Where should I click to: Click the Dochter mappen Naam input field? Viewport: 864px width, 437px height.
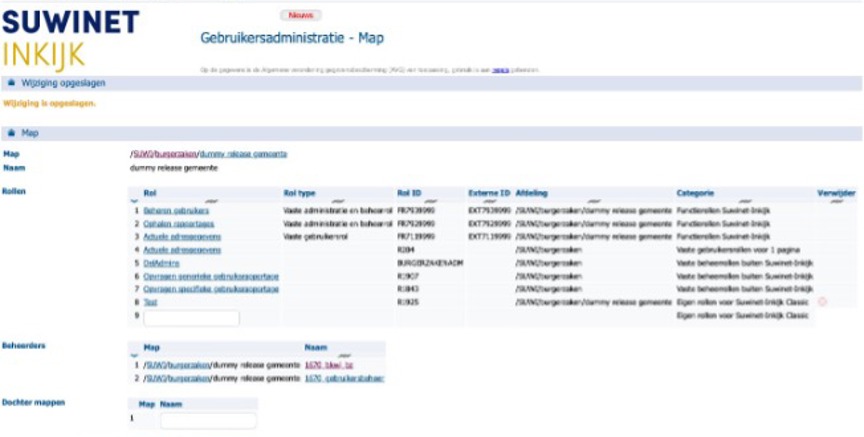207,420
